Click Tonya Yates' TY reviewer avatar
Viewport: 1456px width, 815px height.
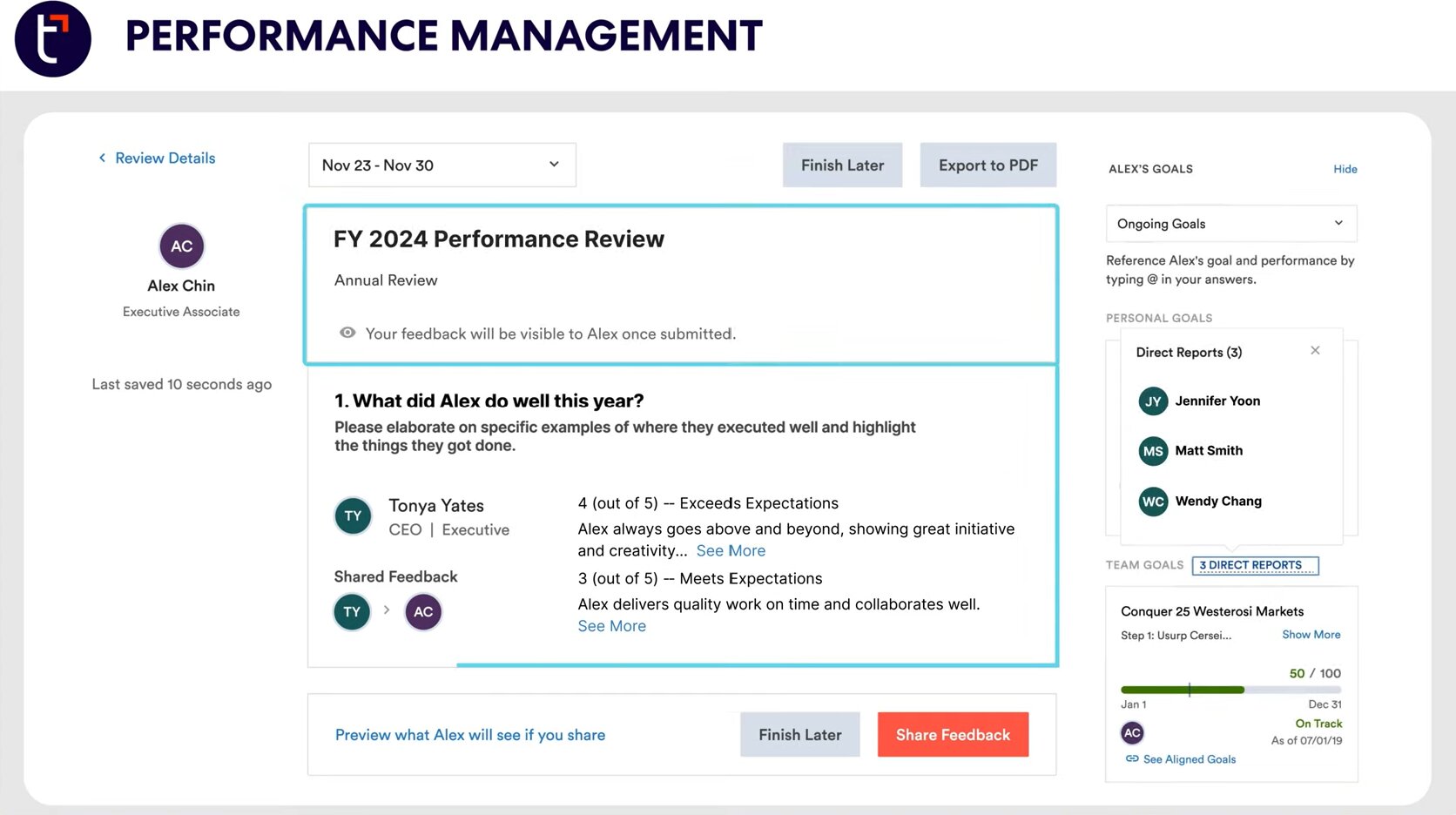pos(353,515)
